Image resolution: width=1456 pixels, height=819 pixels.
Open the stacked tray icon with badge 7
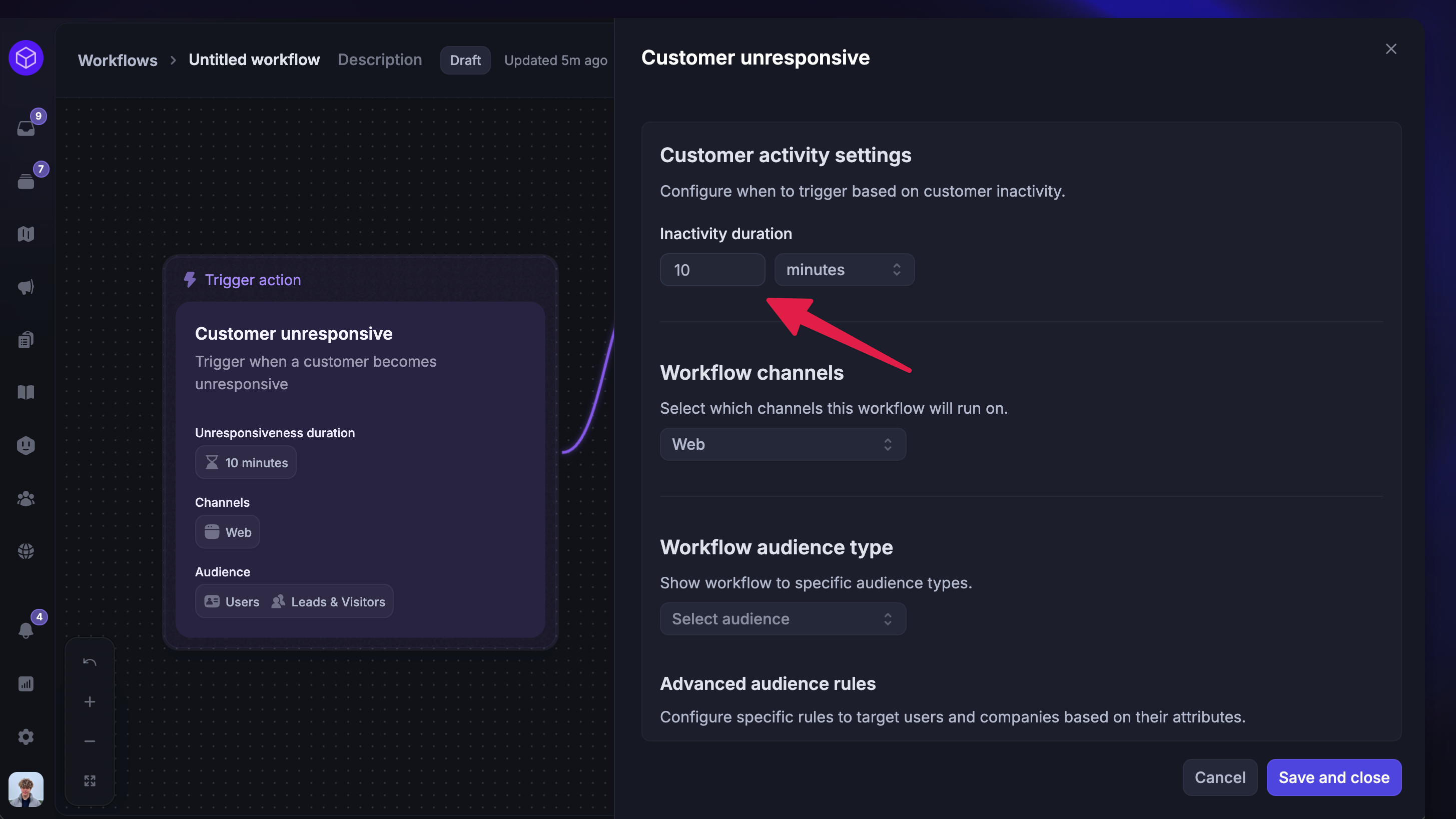[26, 182]
